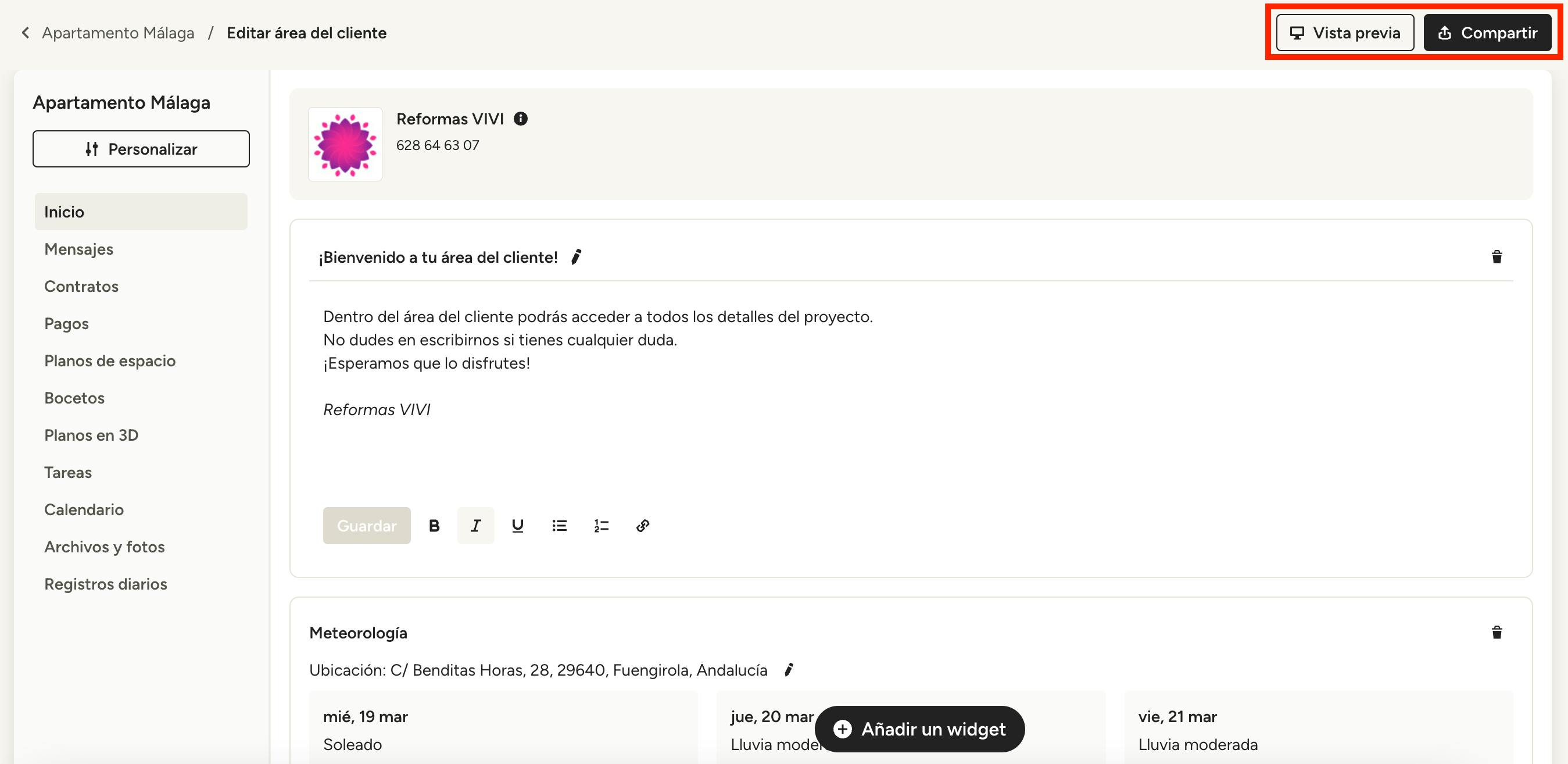Viewport: 1568px width, 764px height.
Task: Add a hyperlink with the link icon
Action: click(x=643, y=526)
